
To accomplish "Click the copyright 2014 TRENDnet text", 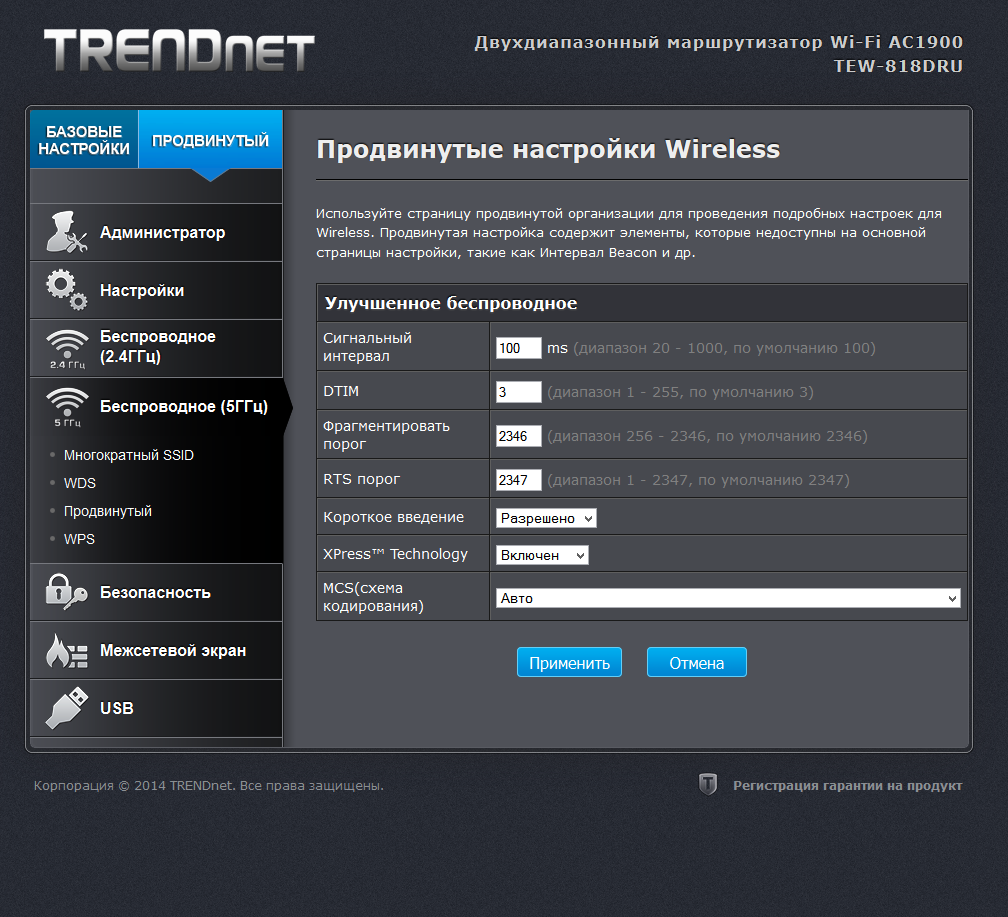I will pos(208,785).
